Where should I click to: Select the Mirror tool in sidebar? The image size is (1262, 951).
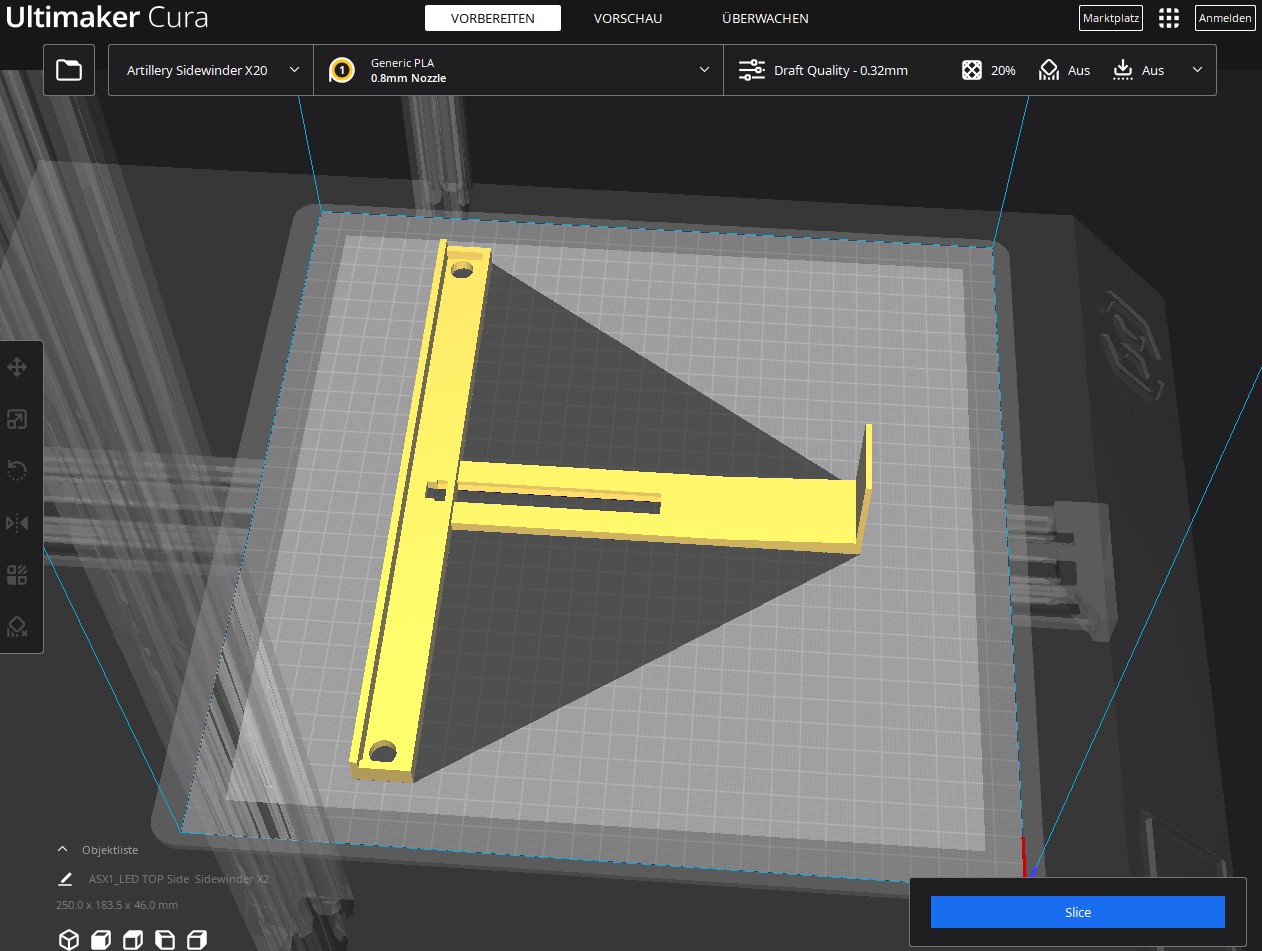[17, 523]
